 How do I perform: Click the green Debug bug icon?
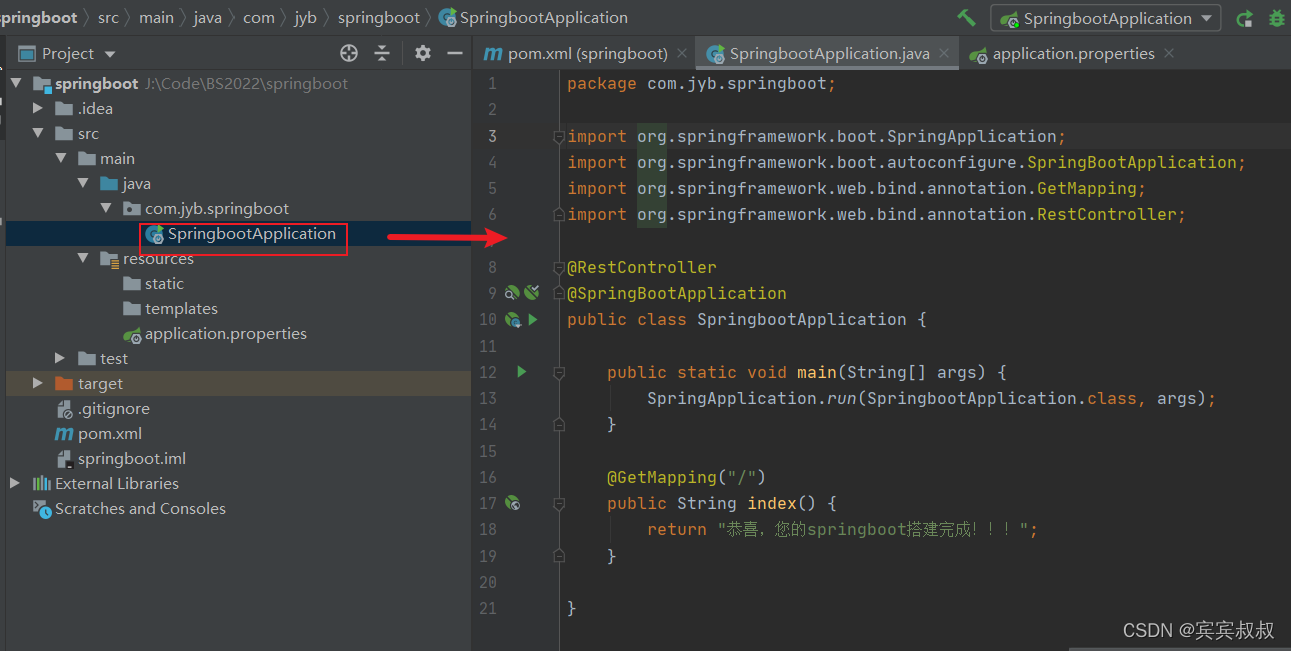click(1276, 18)
